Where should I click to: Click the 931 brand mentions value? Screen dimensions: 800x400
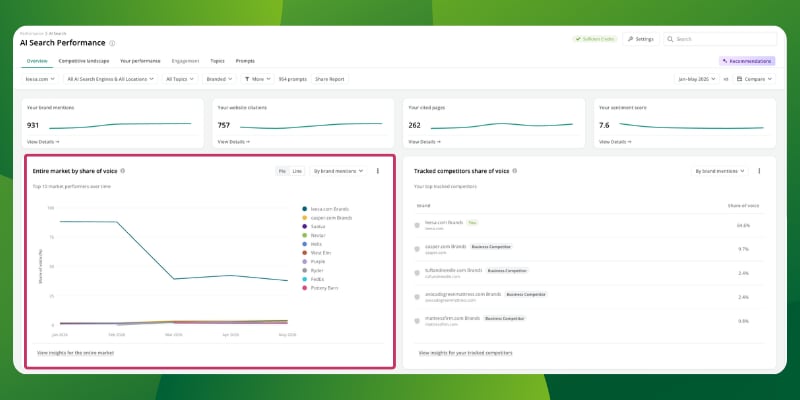pos(33,125)
